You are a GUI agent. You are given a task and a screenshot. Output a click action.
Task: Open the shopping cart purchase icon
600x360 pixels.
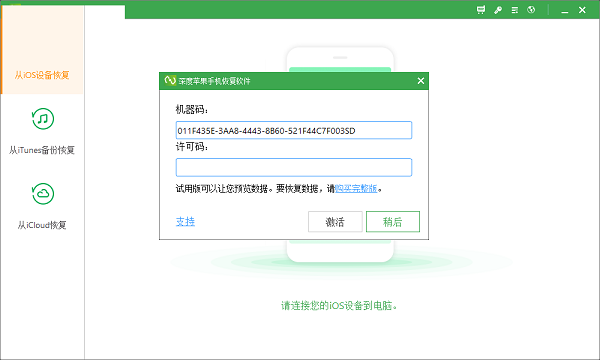[481, 10]
